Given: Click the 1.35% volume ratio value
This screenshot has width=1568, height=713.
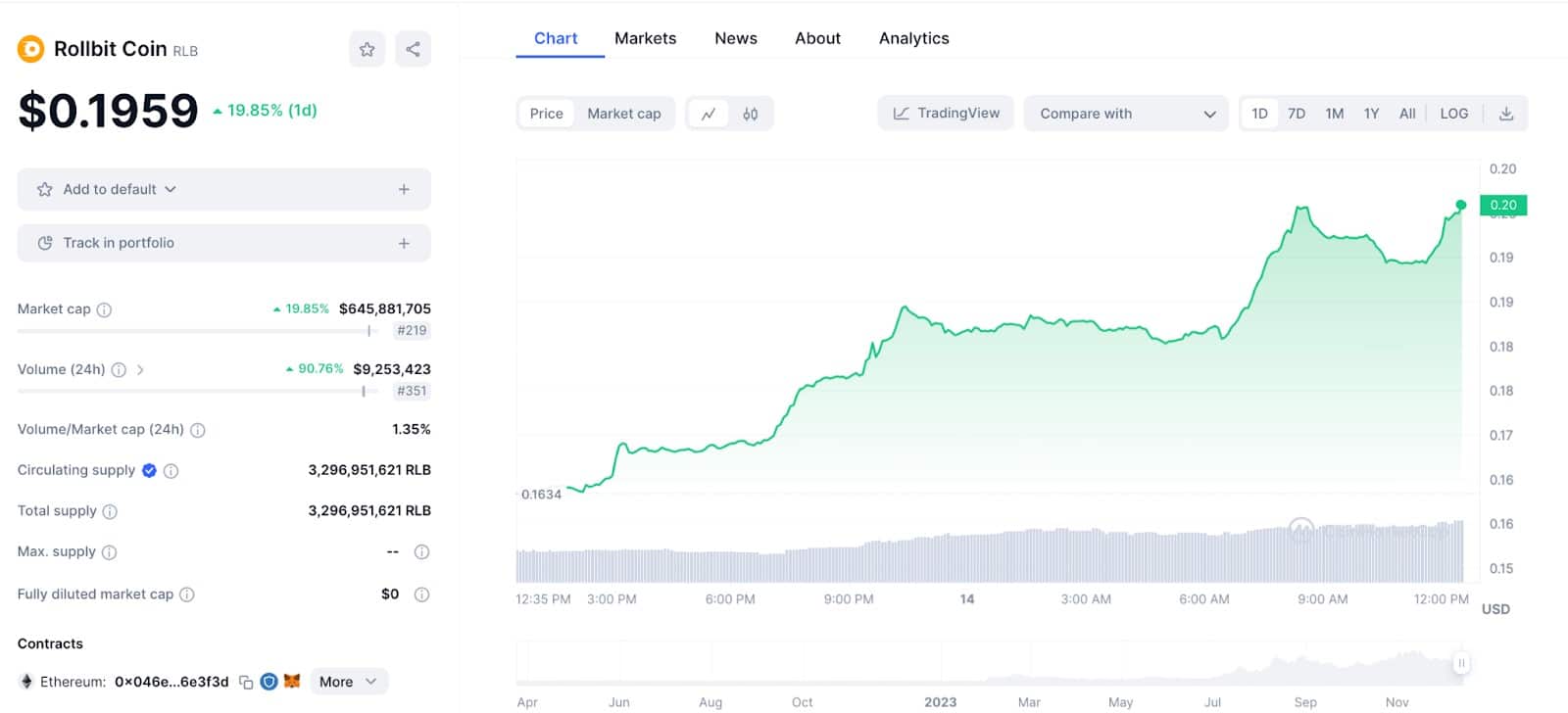Looking at the screenshot, I should [412, 429].
